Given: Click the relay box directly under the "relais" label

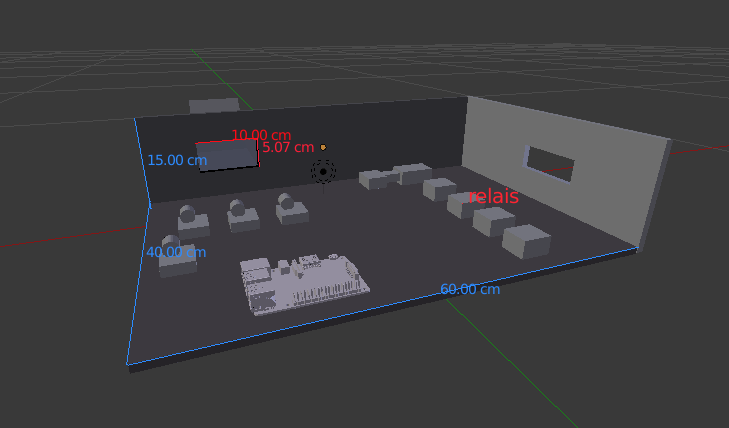Looking at the screenshot, I should [493, 220].
